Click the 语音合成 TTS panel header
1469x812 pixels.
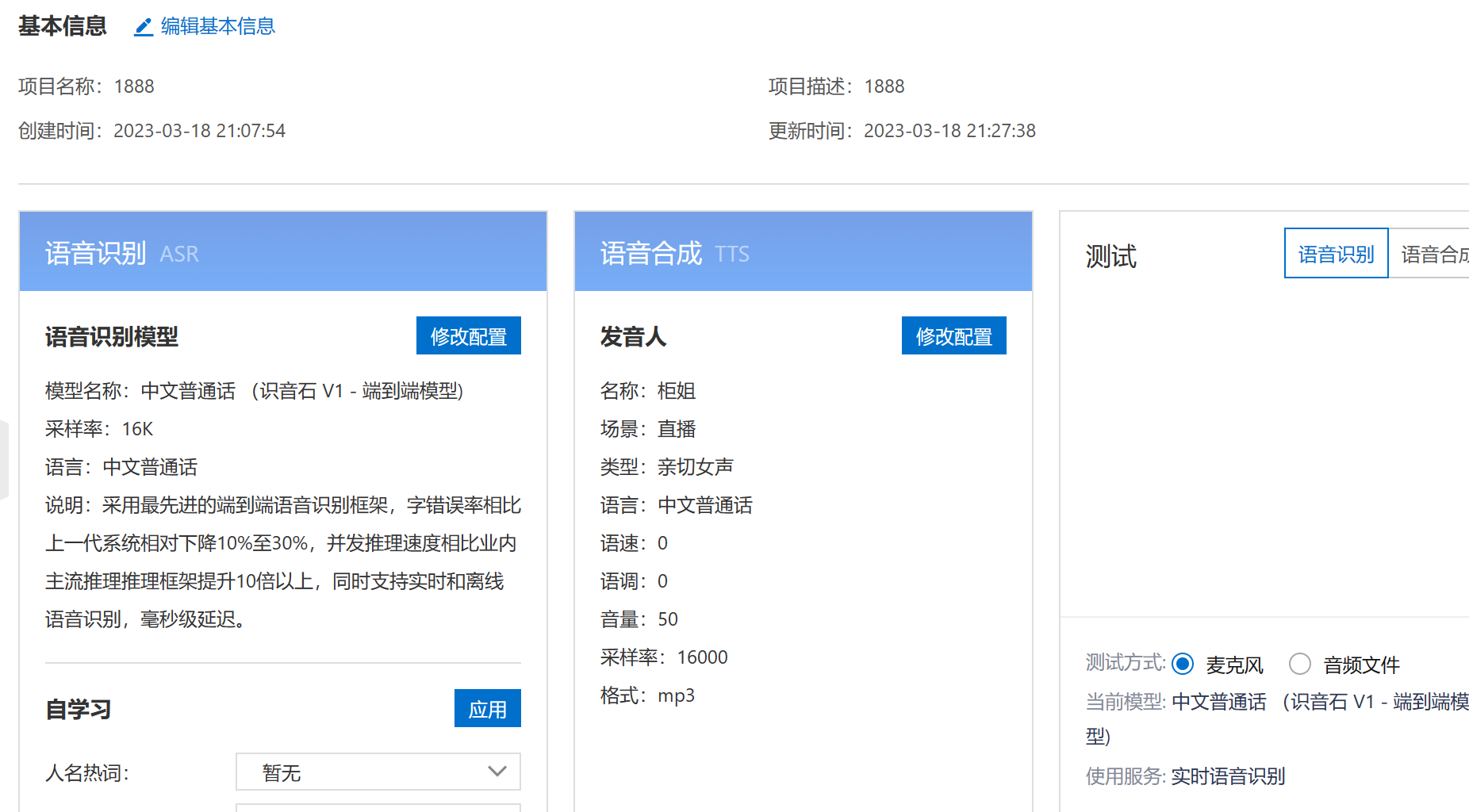click(803, 252)
